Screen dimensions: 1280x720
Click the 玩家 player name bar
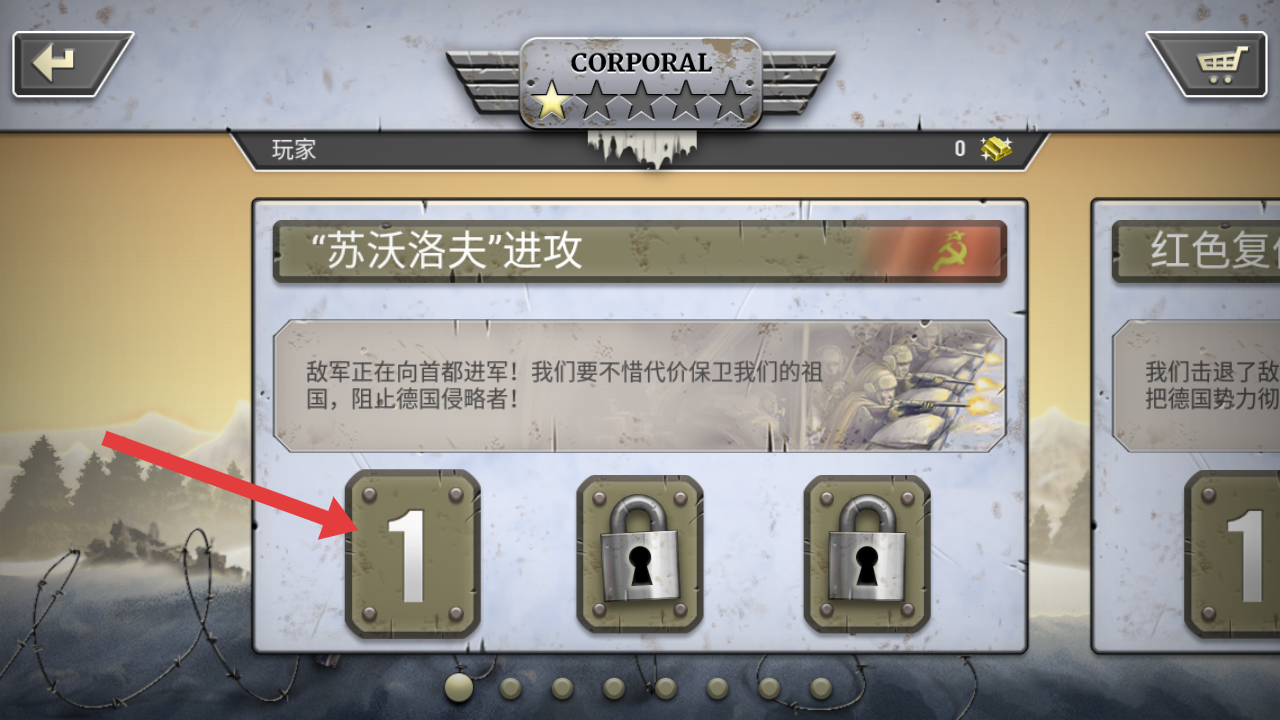(x=640, y=149)
